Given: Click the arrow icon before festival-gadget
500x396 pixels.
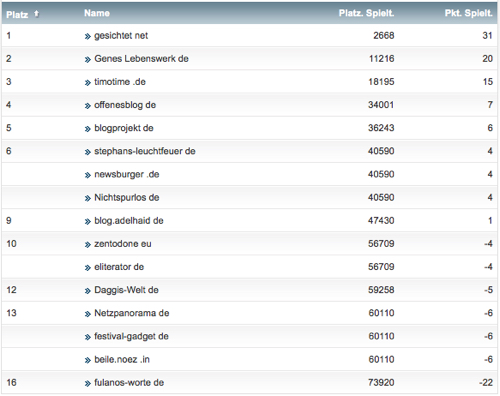Looking at the screenshot, I should click(87, 337).
